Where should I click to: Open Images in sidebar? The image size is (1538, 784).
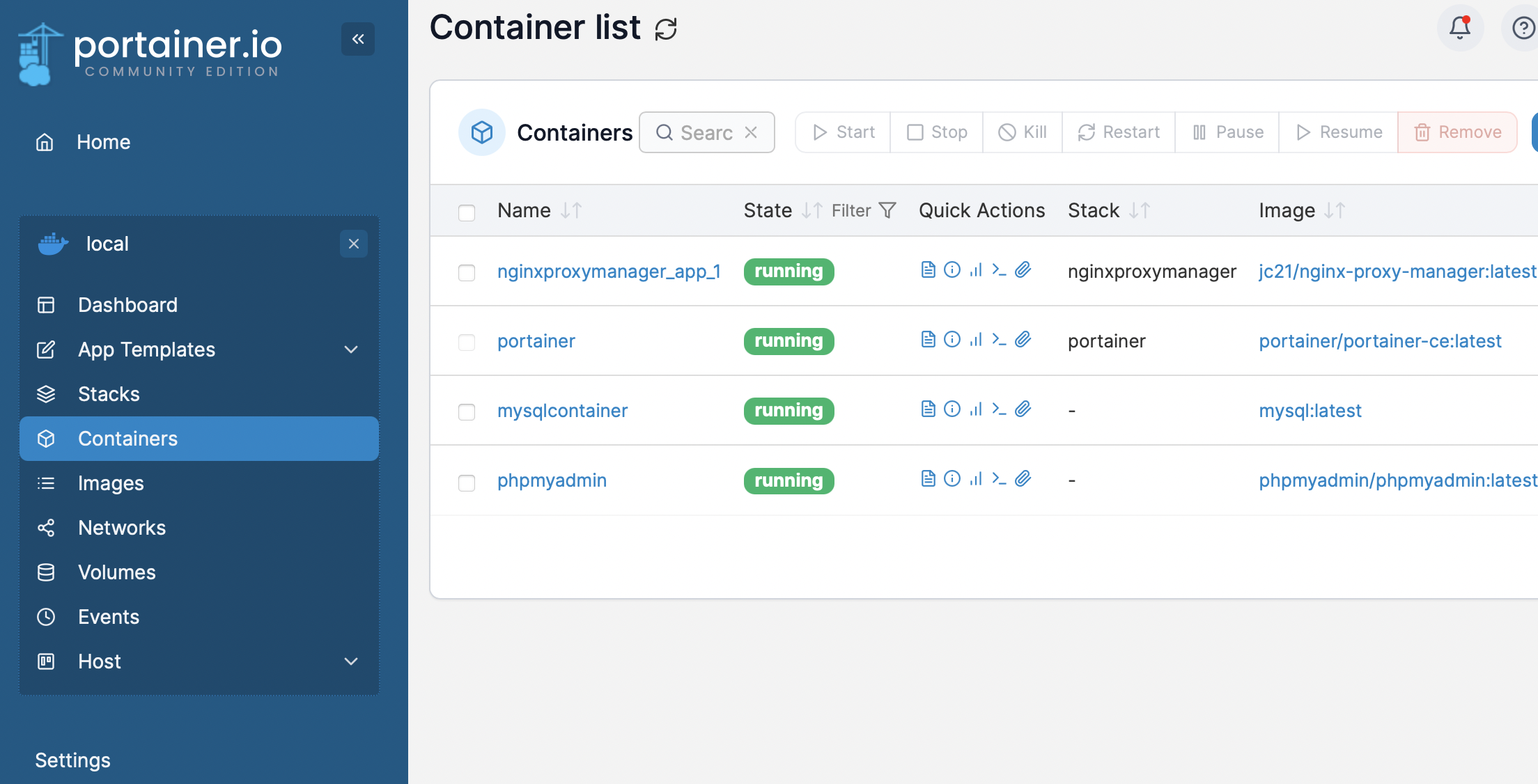click(x=199, y=483)
